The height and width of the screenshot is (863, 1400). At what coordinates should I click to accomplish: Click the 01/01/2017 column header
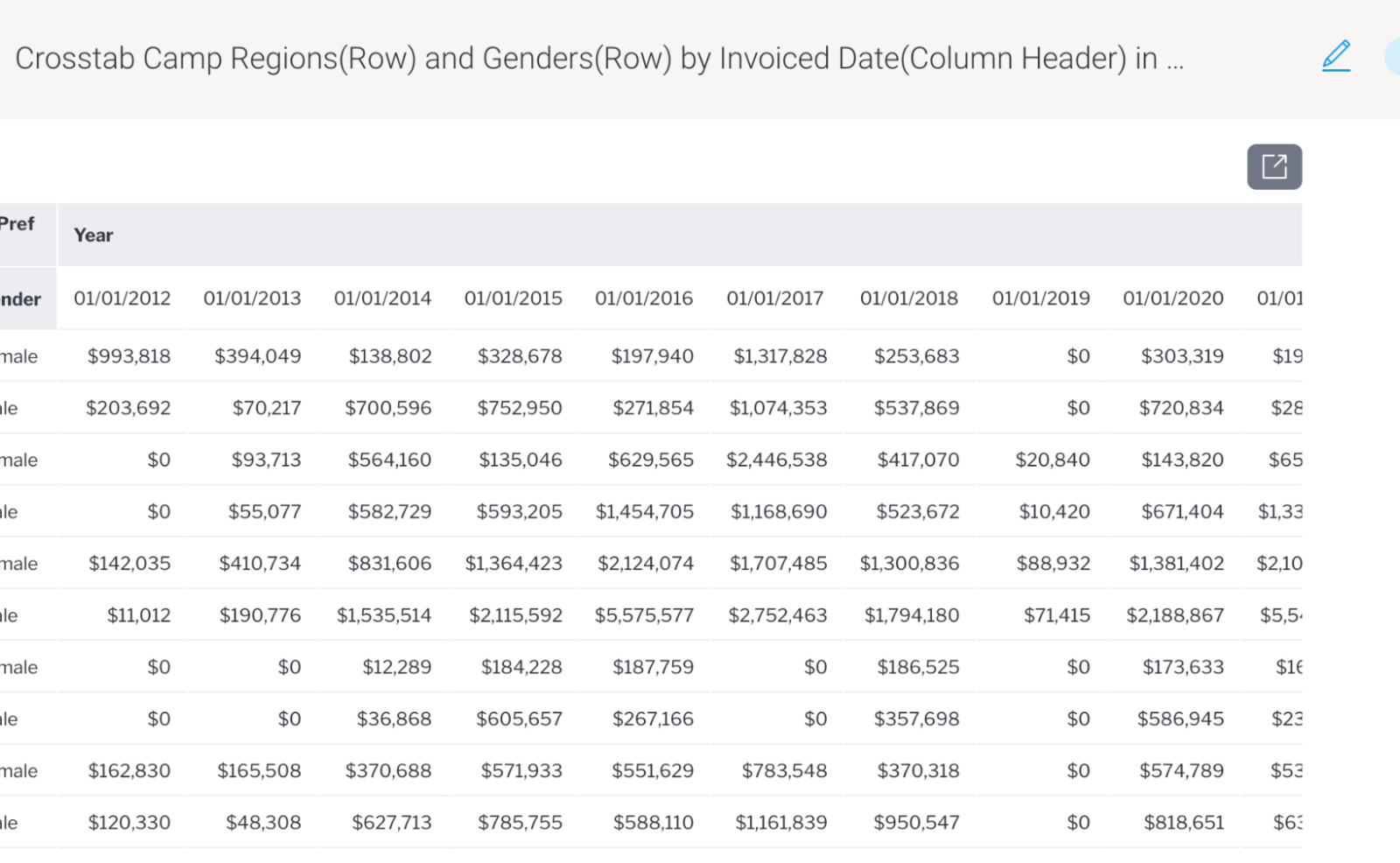click(775, 298)
